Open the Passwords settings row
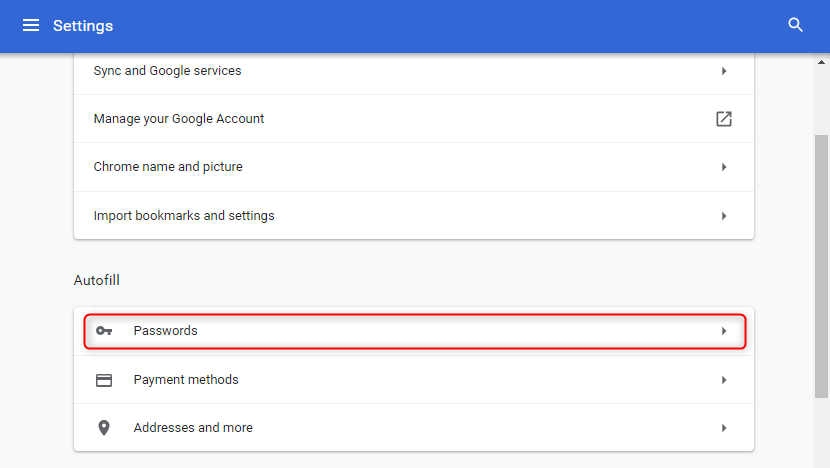830x468 pixels. pos(414,331)
